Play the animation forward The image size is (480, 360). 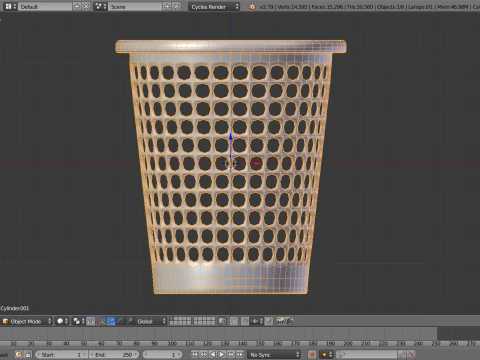point(222,354)
